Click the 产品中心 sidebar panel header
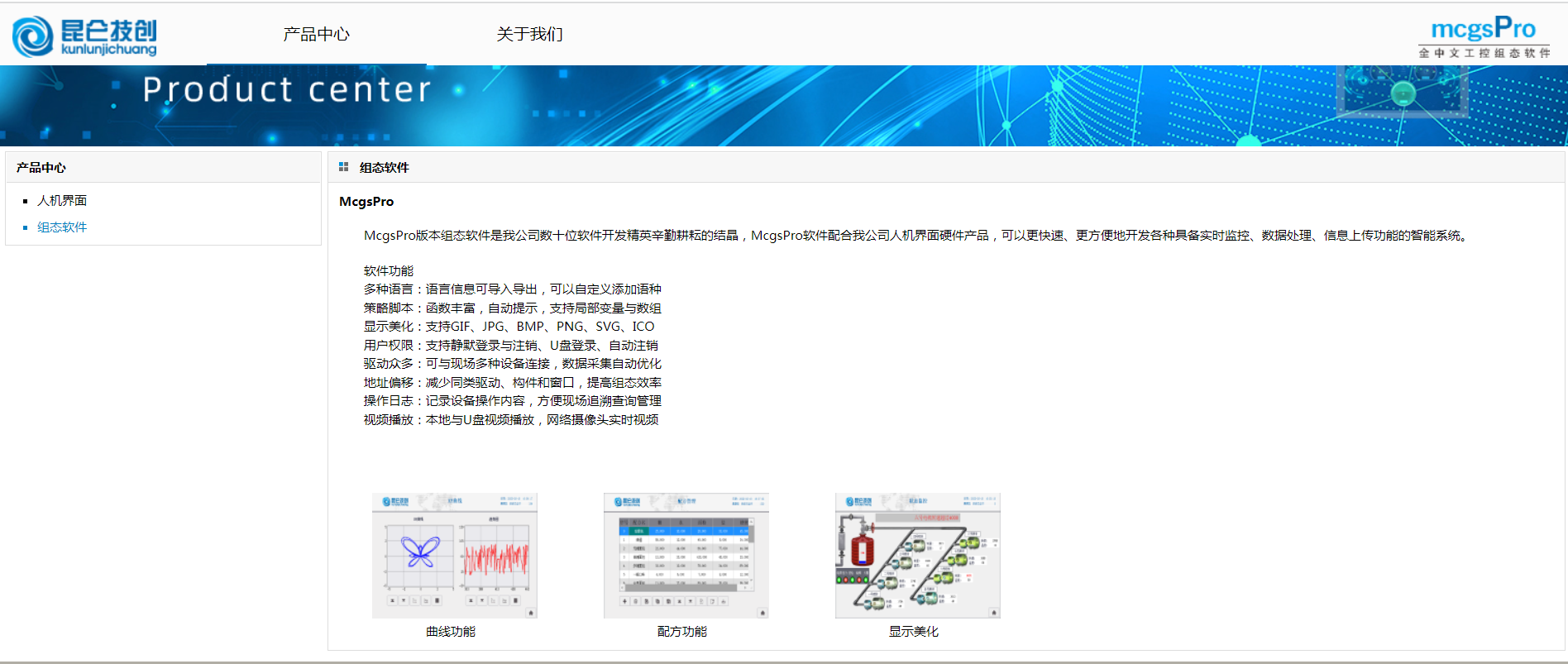The image size is (1568, 664). click(x=41, y=168)
